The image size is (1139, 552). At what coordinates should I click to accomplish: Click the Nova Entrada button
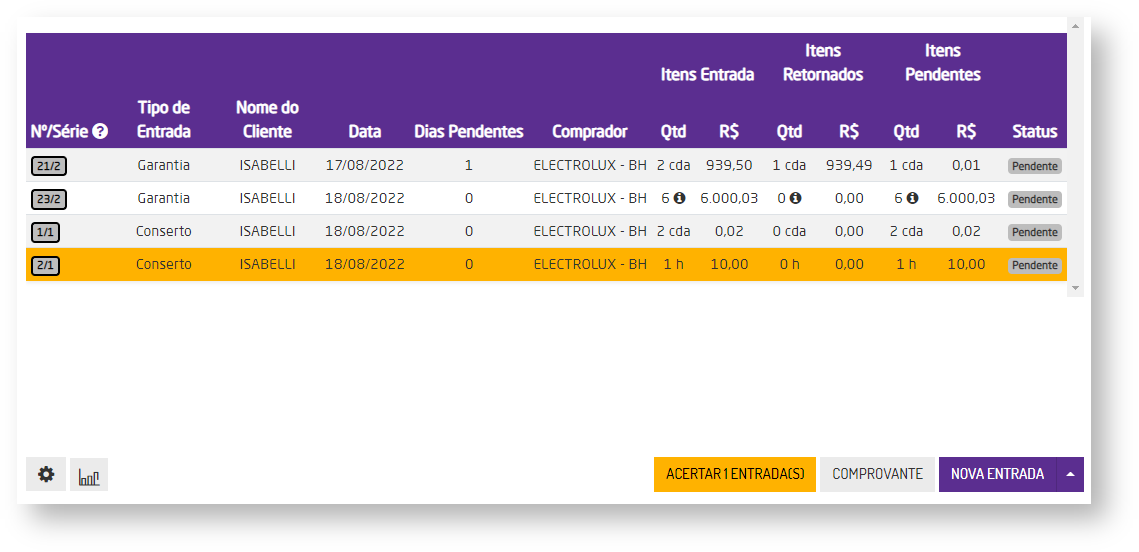(997, 474)
